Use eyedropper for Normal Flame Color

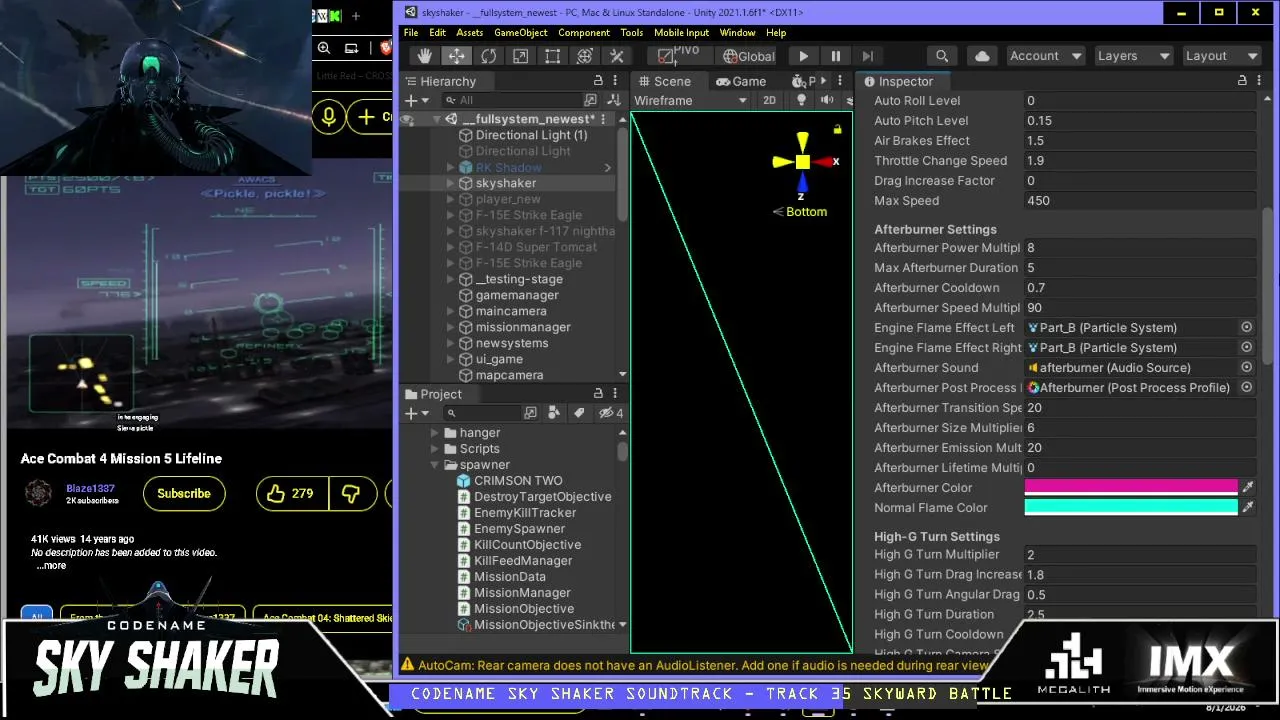point(1247,508)
